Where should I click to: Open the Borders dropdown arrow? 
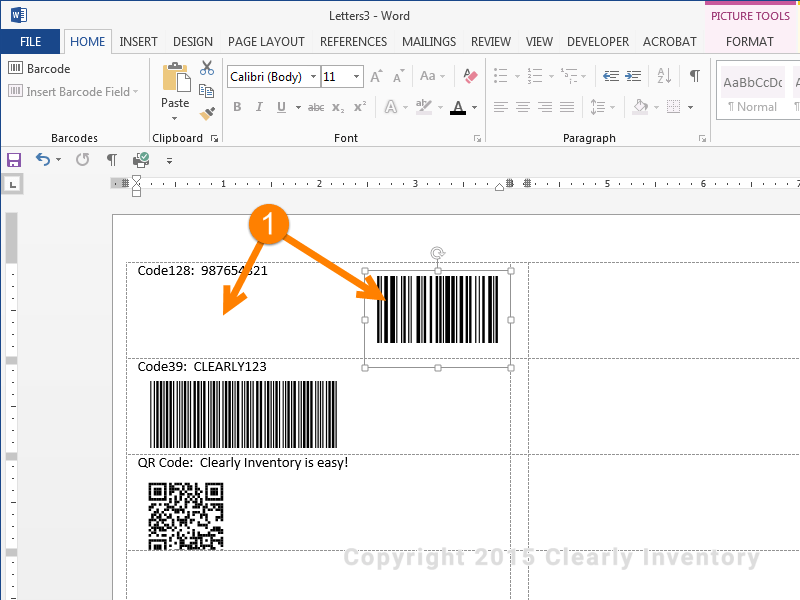pos(691,107)
